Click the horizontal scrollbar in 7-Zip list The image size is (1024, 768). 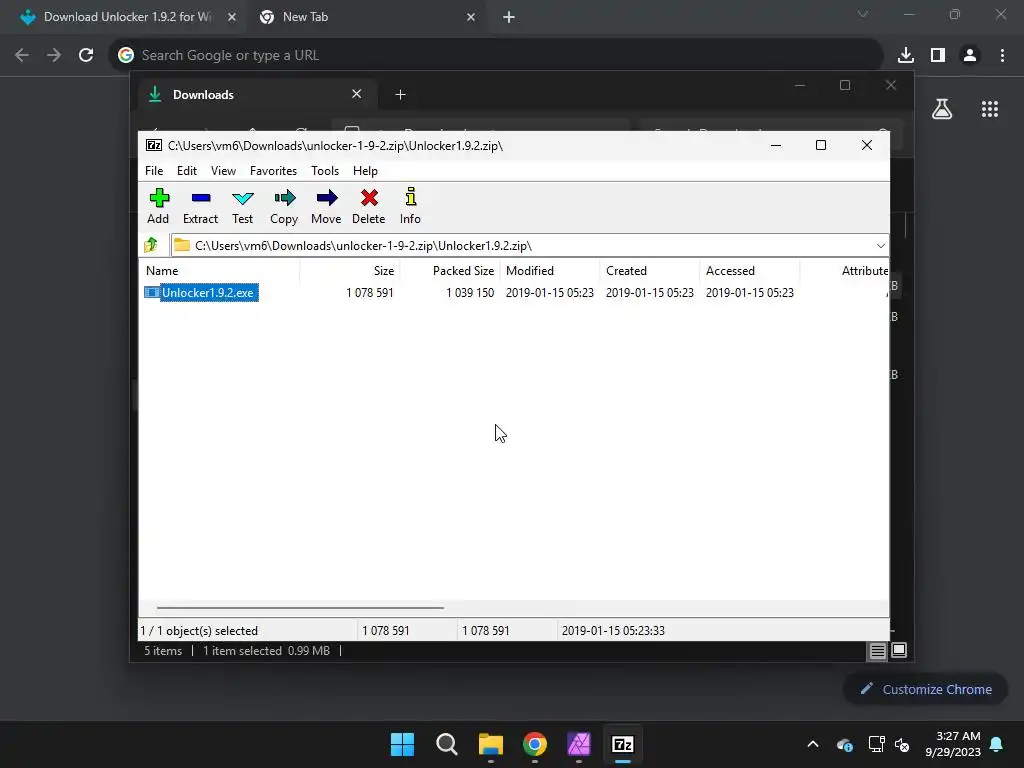tap(300, 607)
